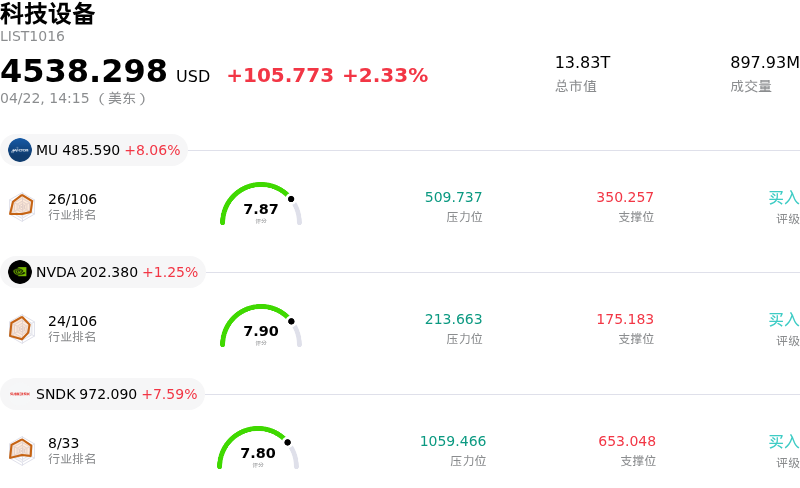The width and height of the screenshot is (800, 488).
Task: Click NVDA's industry rank radar icon
Action: click(21, 328)
